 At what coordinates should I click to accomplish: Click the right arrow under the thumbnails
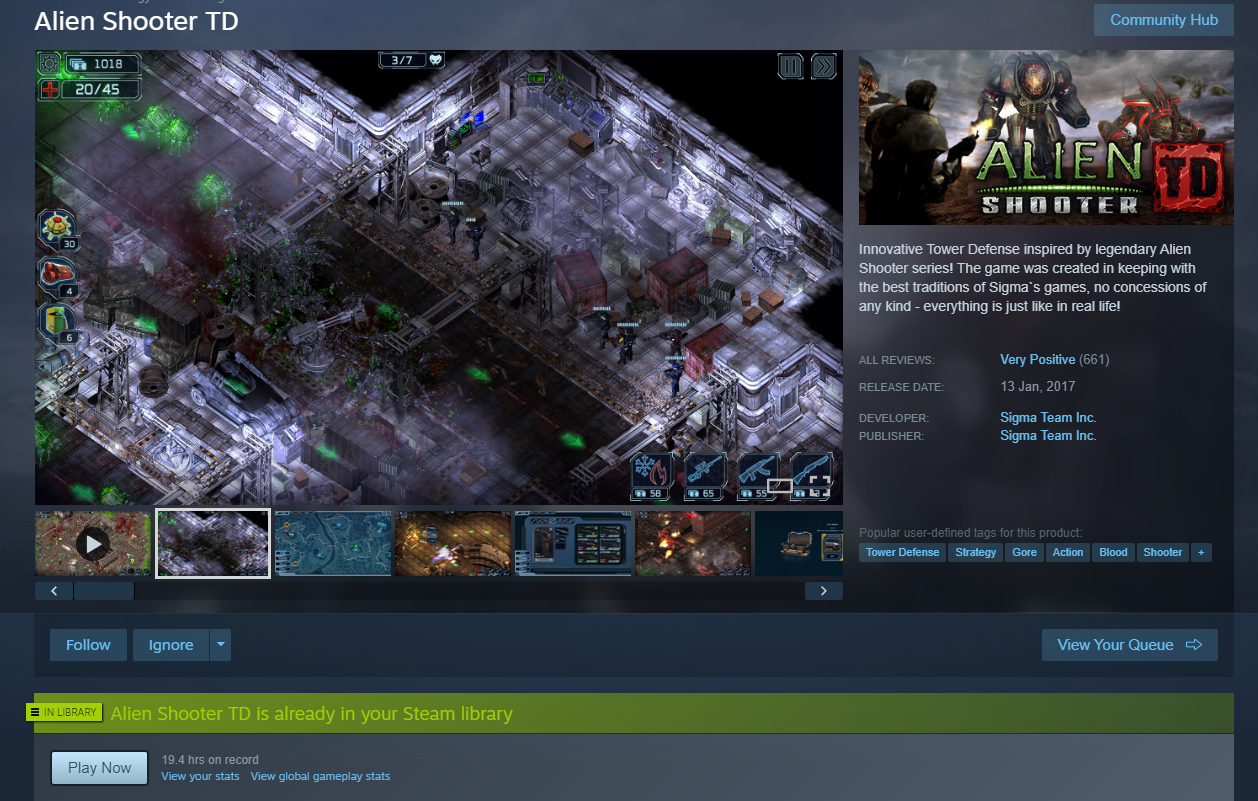(823, 591)
